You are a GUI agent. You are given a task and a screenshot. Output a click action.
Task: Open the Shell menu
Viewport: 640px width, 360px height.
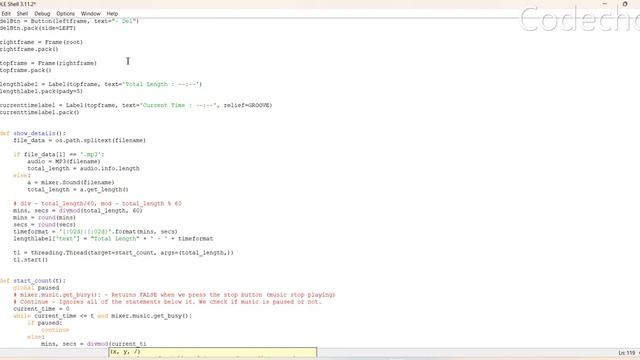(x=22, y=13)
